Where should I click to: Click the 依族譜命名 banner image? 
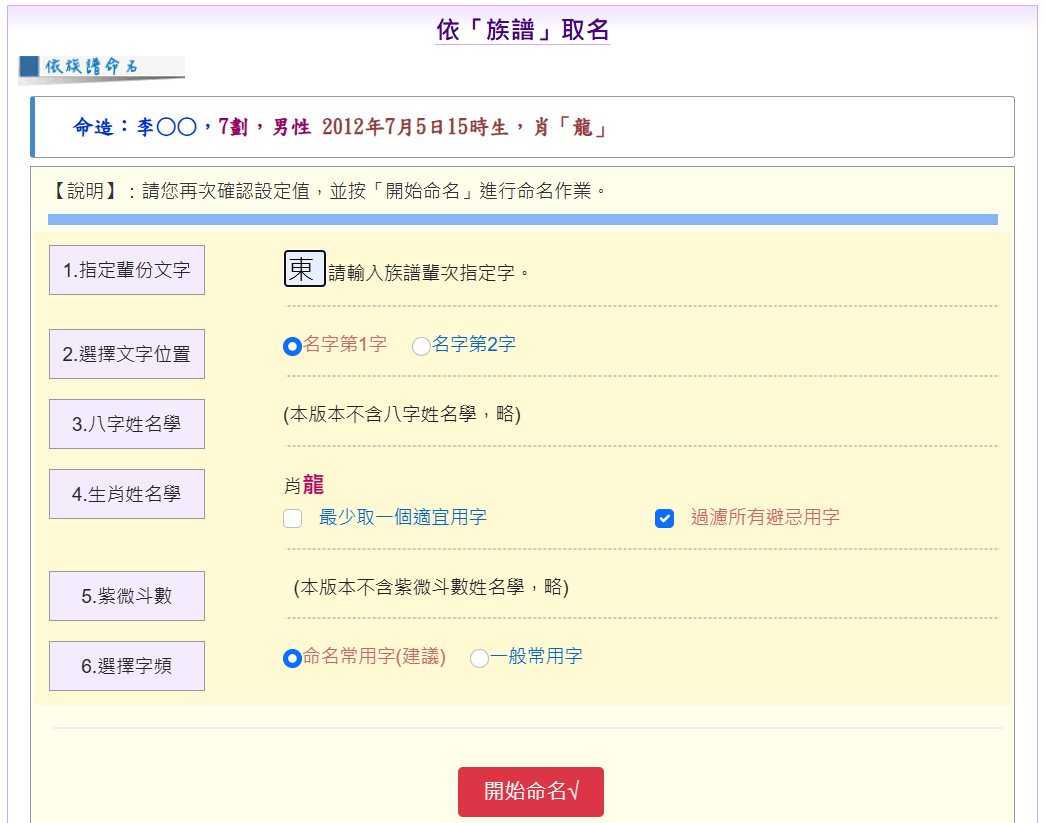(x=101, y=68)
